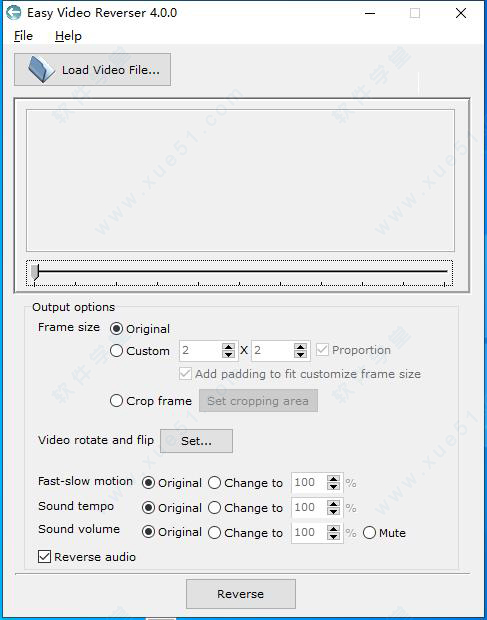This screenshot has width=487, height=620.
Task: Open the Help menu
Action: coord(68,36)
